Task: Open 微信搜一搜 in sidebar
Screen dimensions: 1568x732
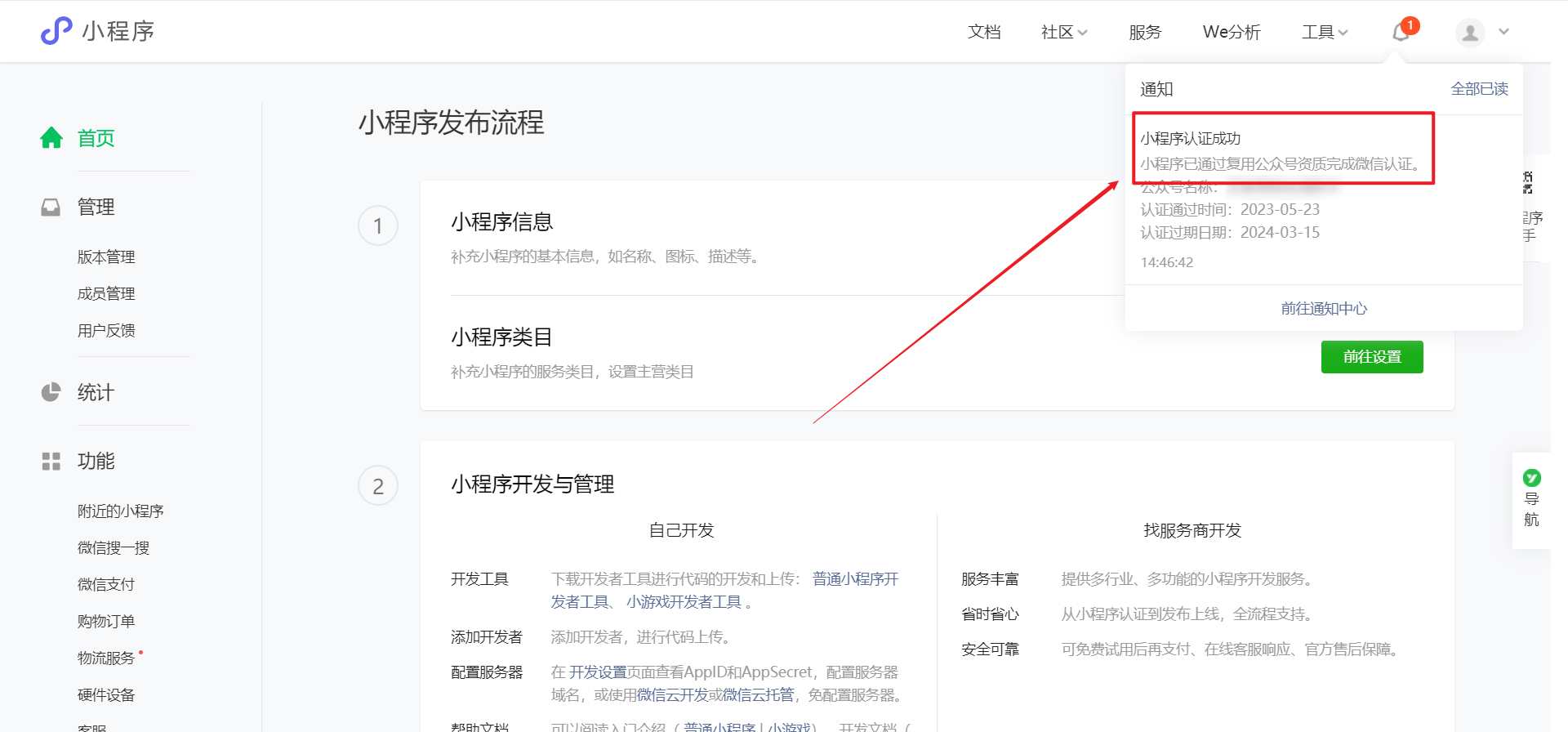Action: pyautogui.click(x=114, y=547)
